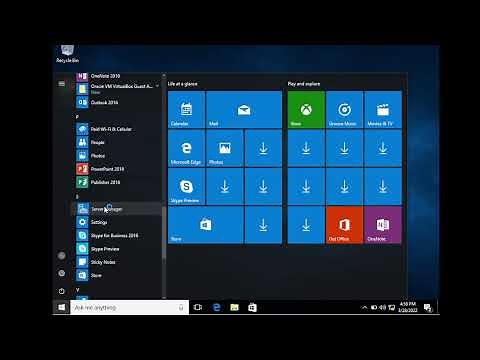This screenshot has height=360, width=480.
Task: Open the Calendar tile
Action: click(186, 109)
